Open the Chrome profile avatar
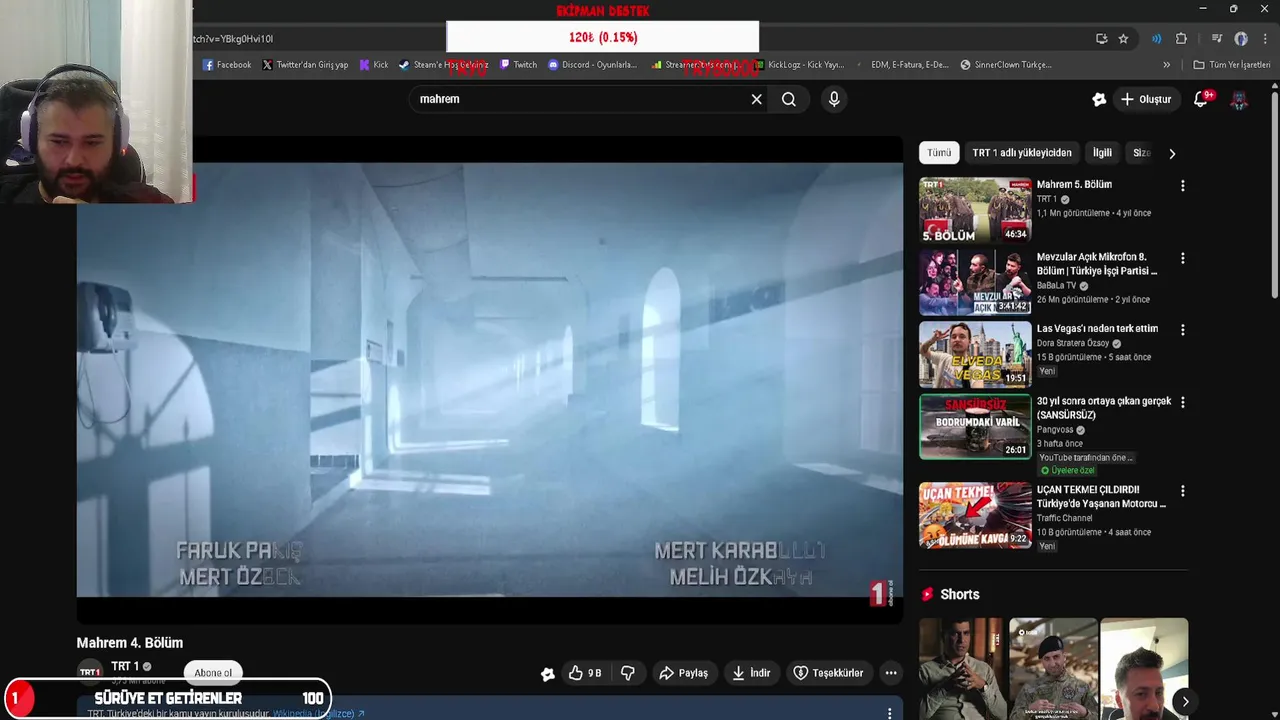1280x720 pixels. [1241, 38]
